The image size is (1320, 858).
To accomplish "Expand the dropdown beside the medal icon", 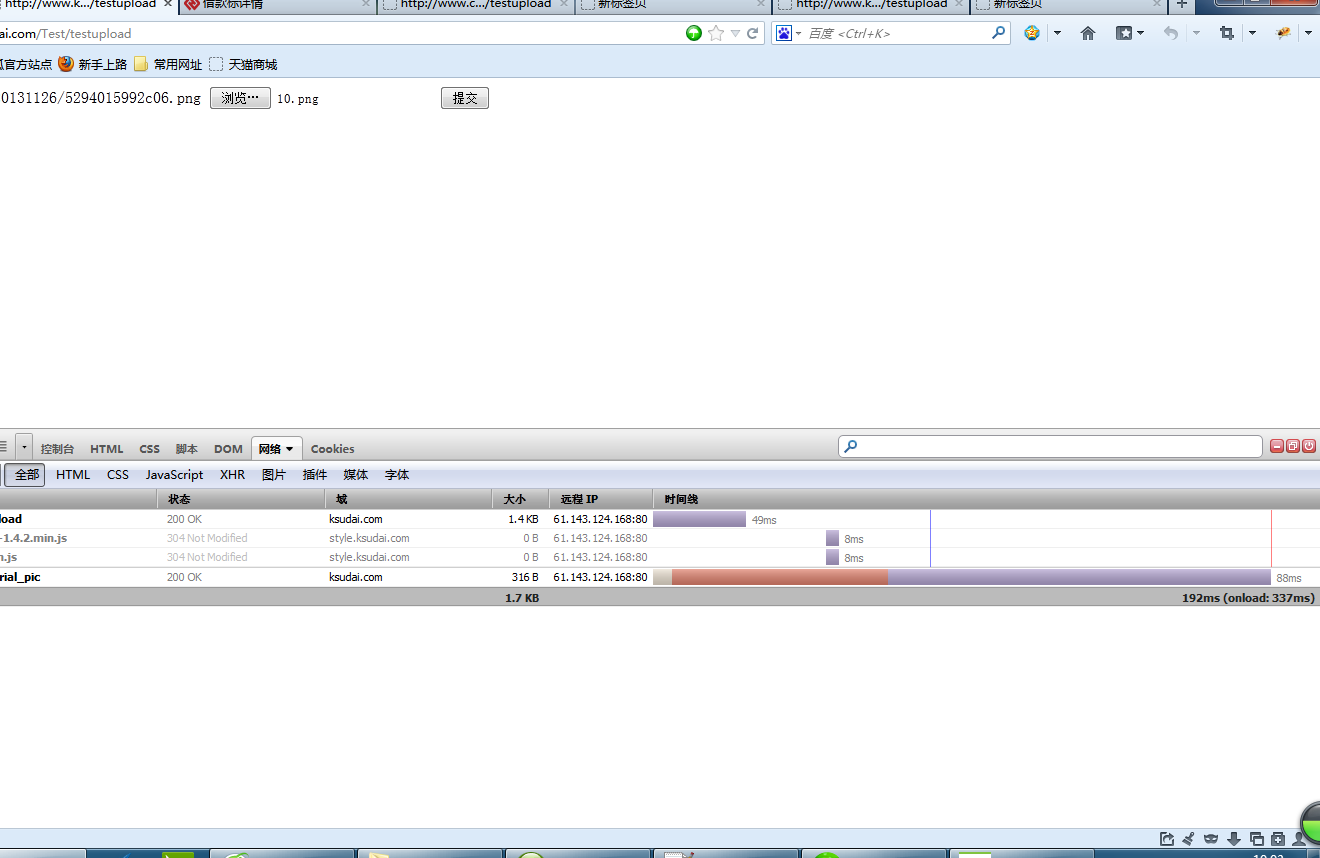I will point(1056,33).
